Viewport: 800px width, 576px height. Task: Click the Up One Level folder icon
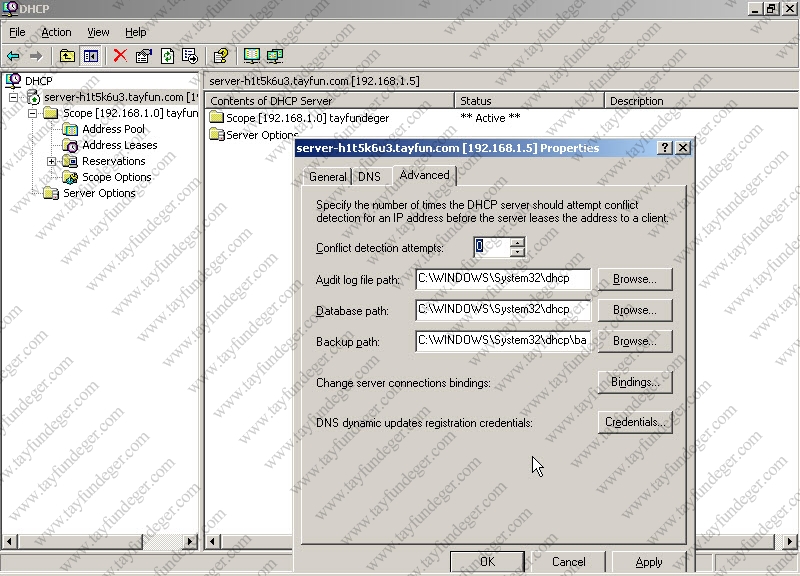[x=67, y=56]
